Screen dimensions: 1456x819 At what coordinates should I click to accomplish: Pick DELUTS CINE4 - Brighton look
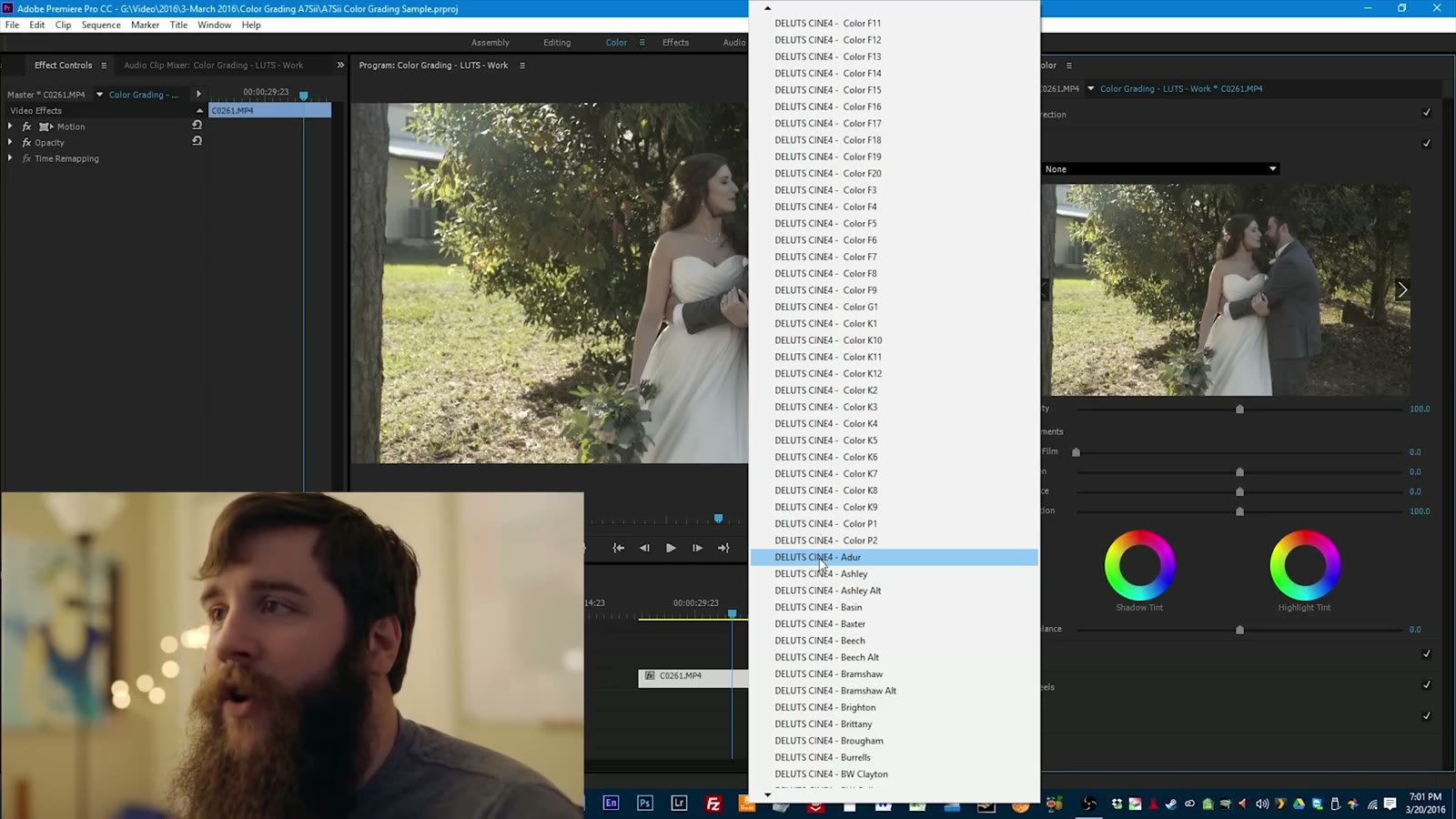point(894,708)
